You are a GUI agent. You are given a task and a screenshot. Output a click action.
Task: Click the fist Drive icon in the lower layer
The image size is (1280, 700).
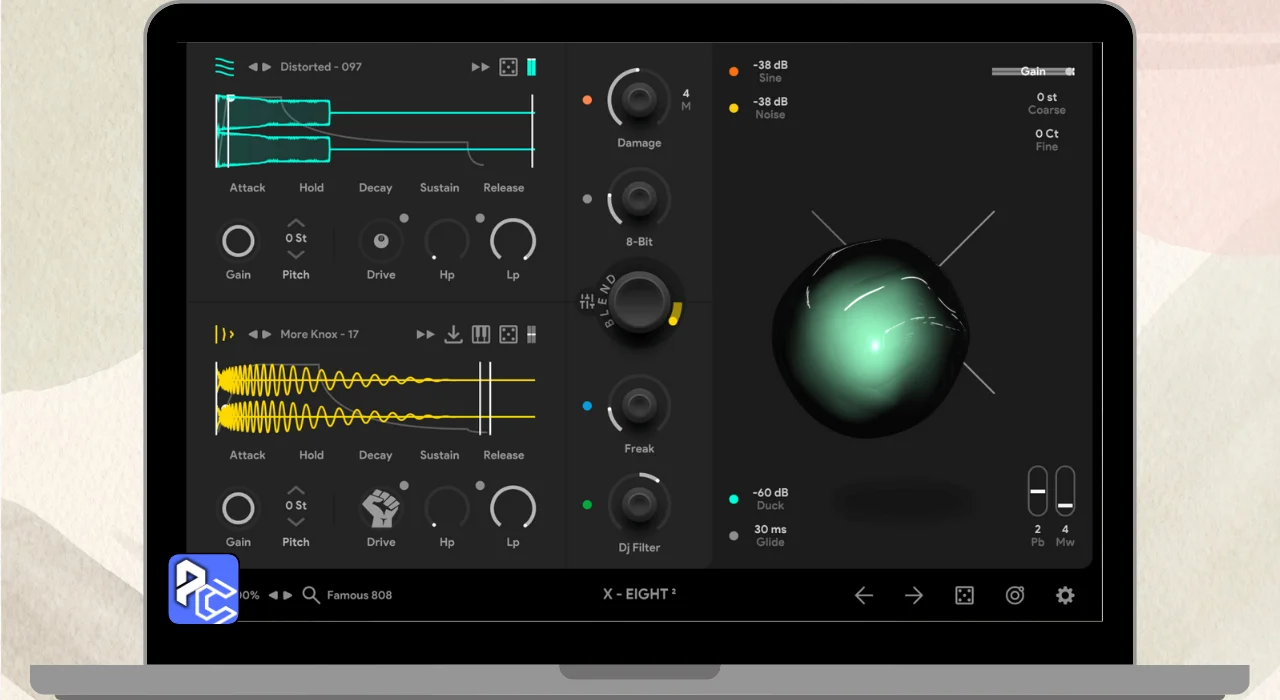click(x=380, y=508)
